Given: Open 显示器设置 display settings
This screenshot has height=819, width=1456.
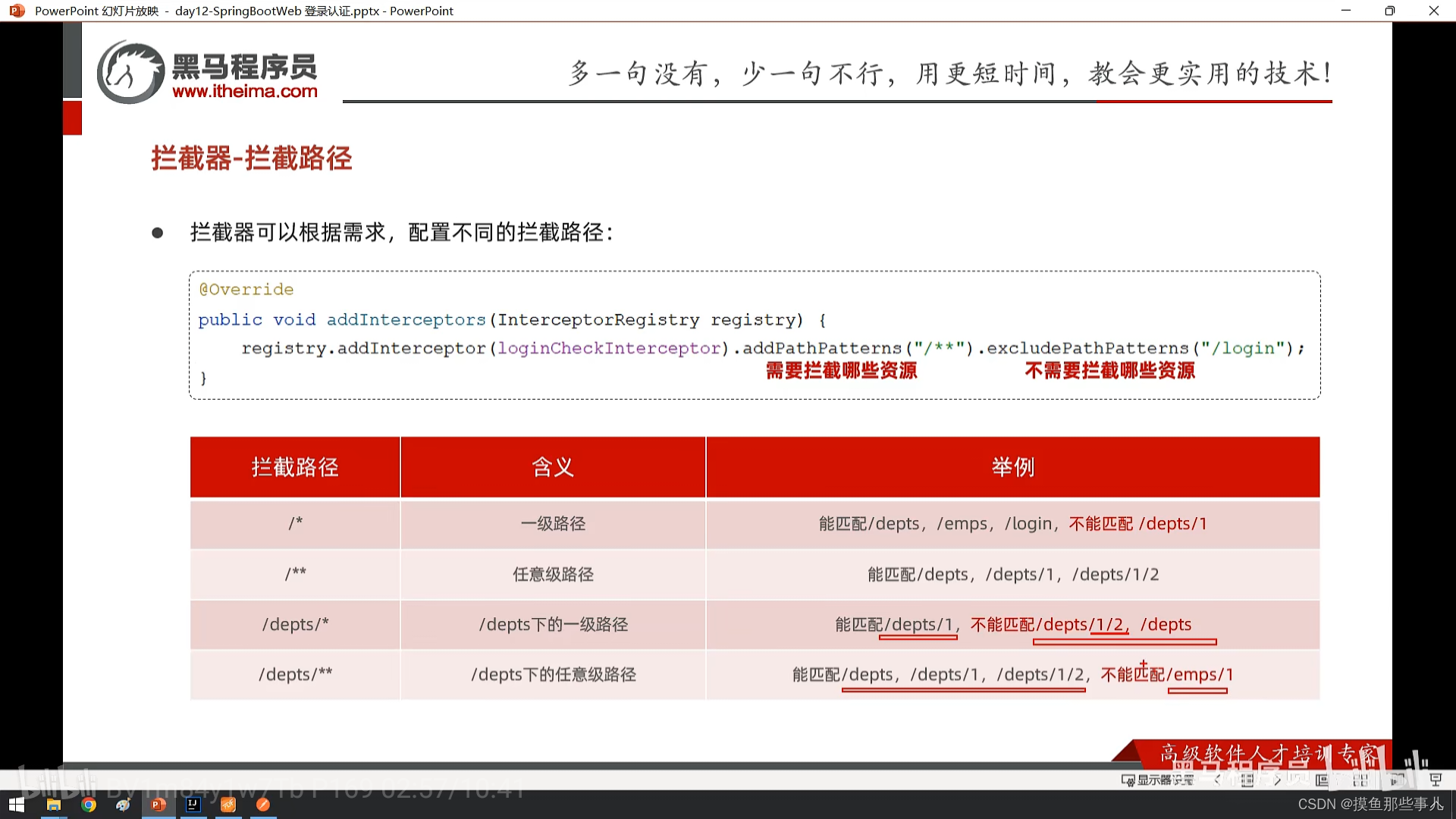Looking at the screenshot, I should 1158,780.
